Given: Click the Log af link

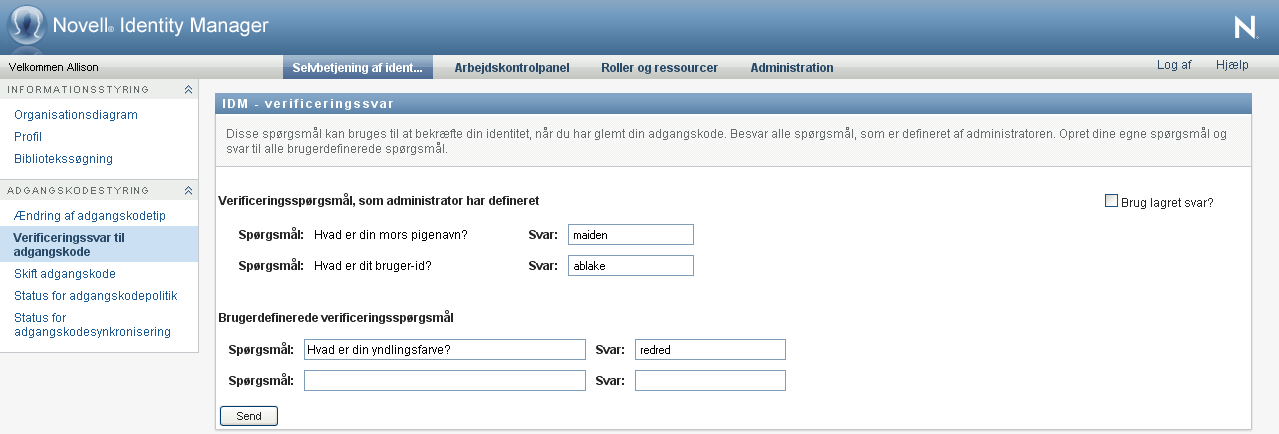Looking at the screenshot, I should pyautogui.click(x=1173, y=65).
